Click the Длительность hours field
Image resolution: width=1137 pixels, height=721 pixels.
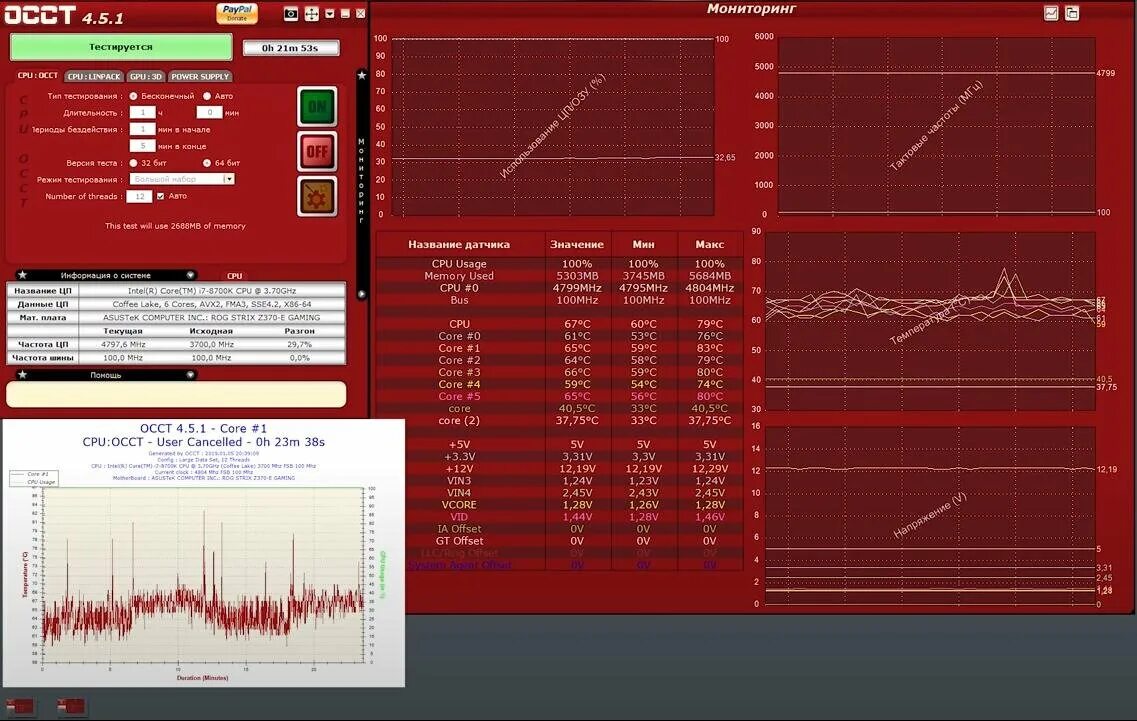pyautogui.click(x=142, y=112)
